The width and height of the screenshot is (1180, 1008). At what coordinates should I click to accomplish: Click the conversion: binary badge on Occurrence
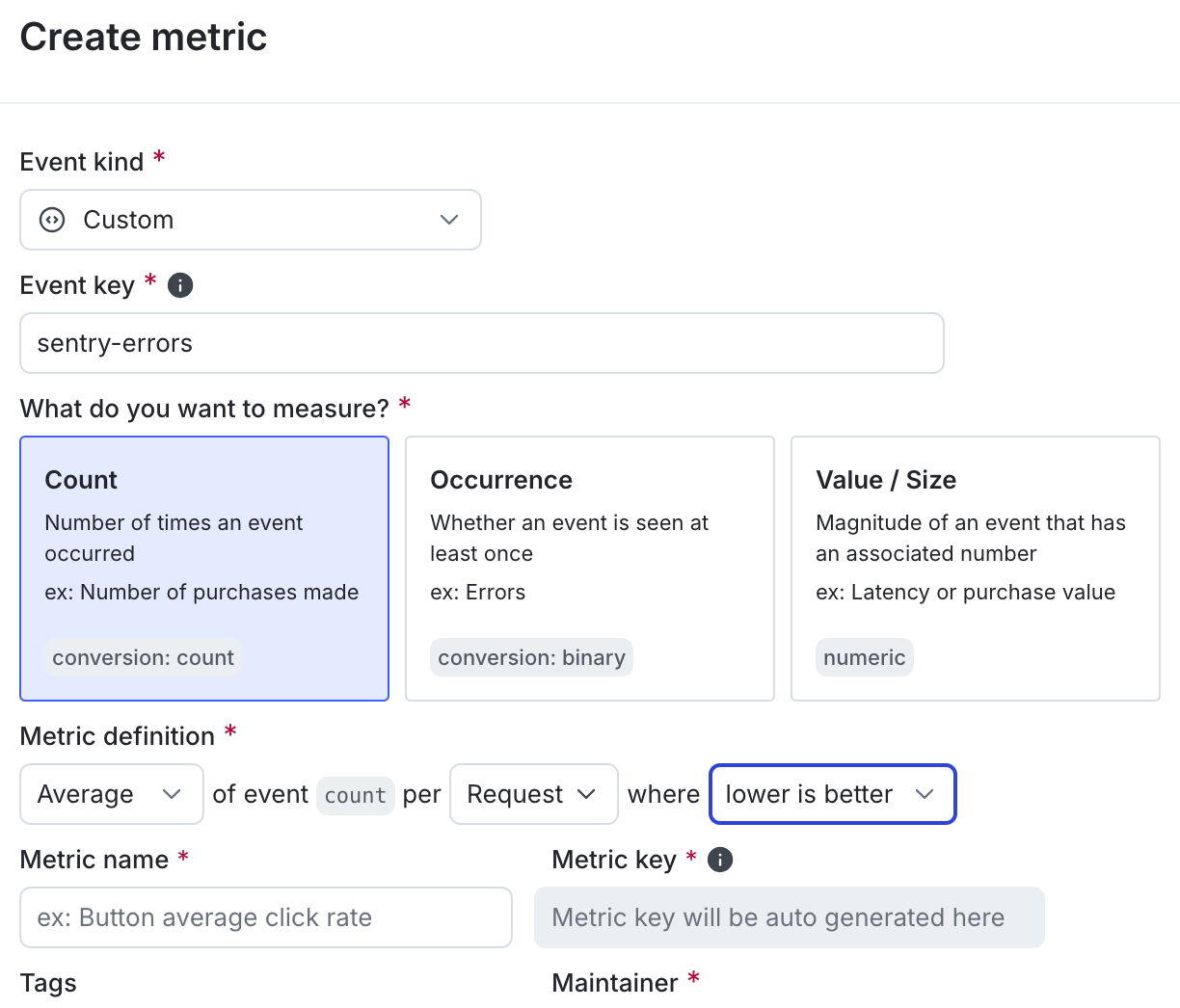[x=531, y=657]
